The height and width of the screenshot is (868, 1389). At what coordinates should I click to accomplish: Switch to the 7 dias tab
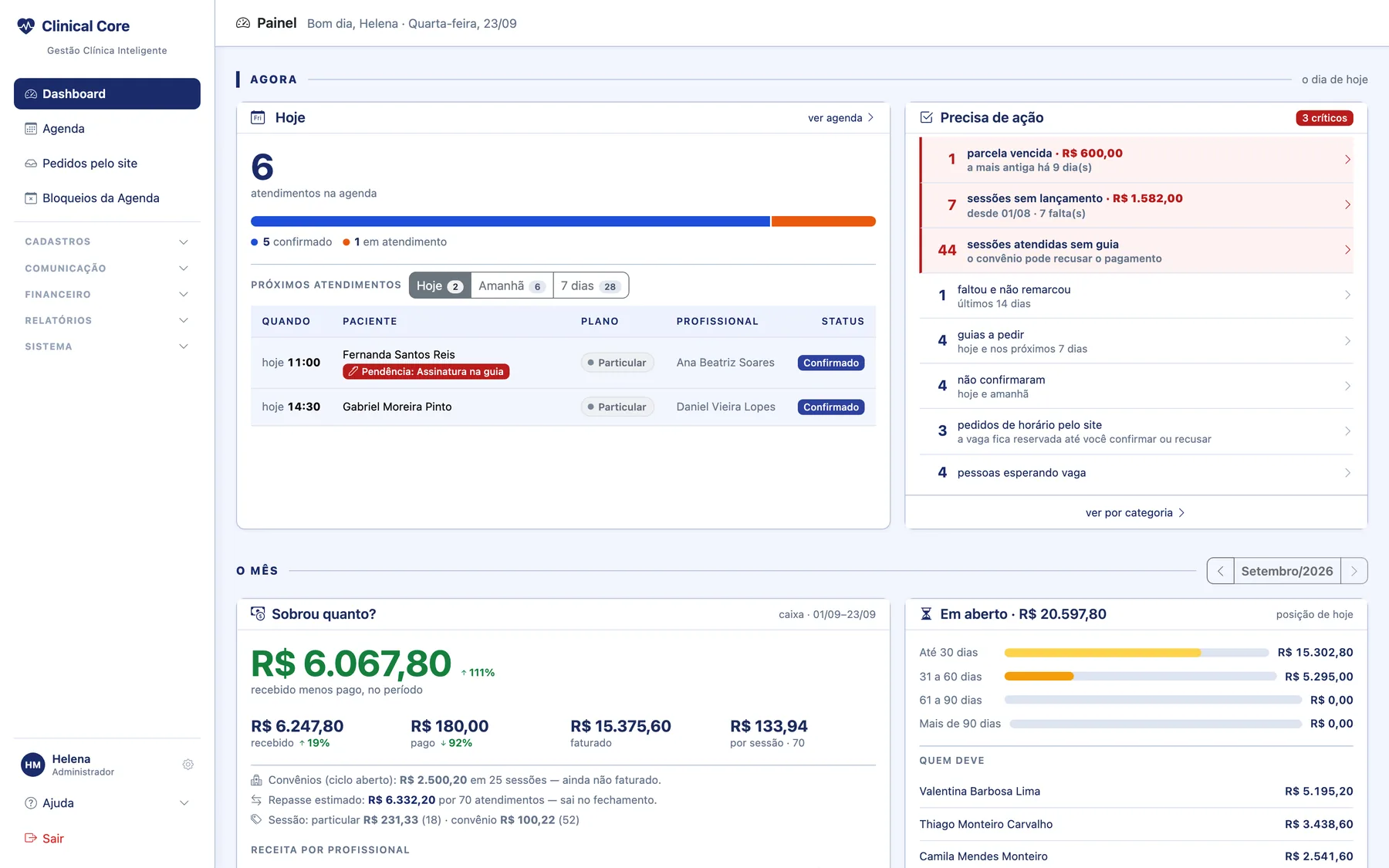click(x=591, y=285)
